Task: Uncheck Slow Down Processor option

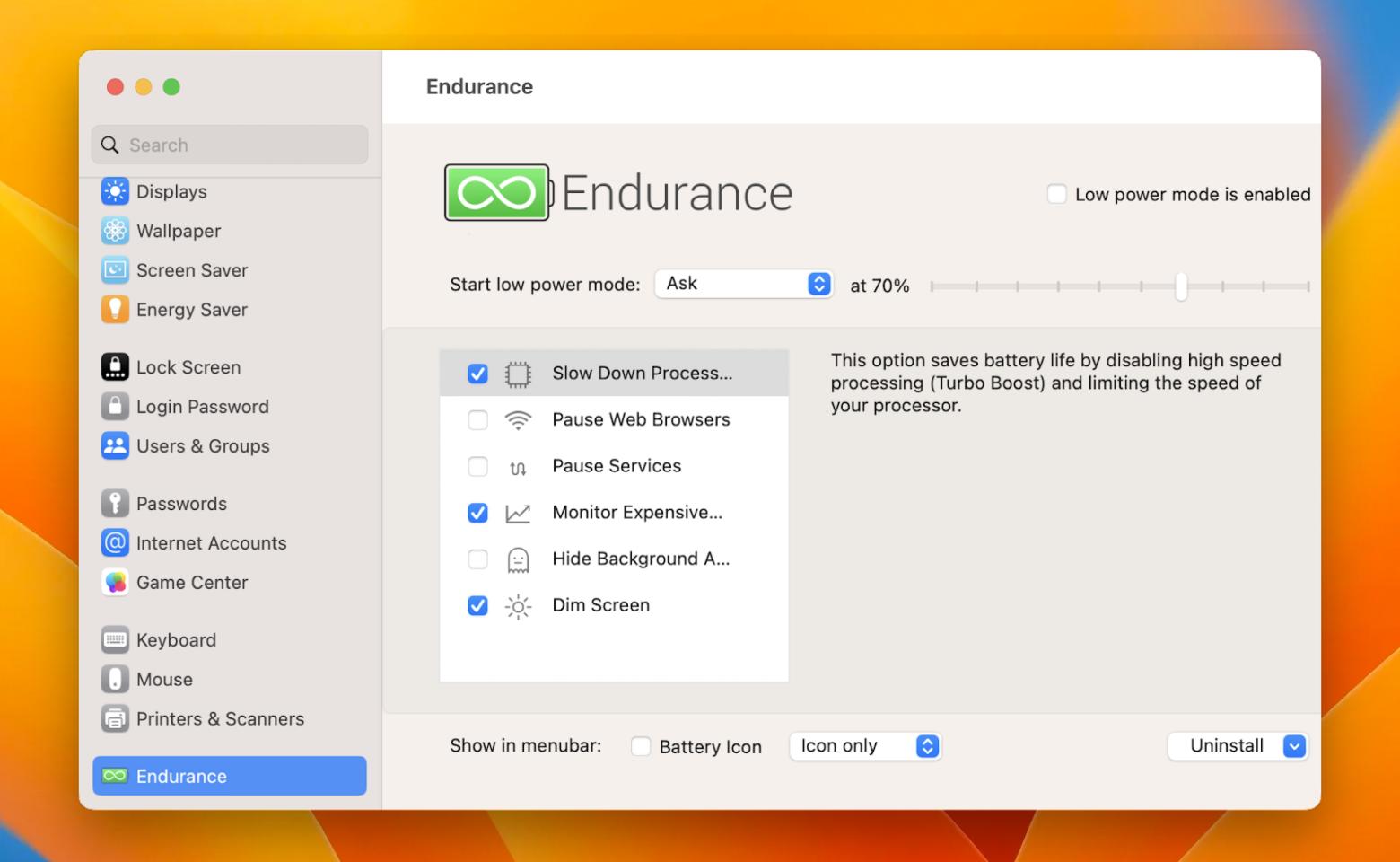Action: (x=478, y=374)
